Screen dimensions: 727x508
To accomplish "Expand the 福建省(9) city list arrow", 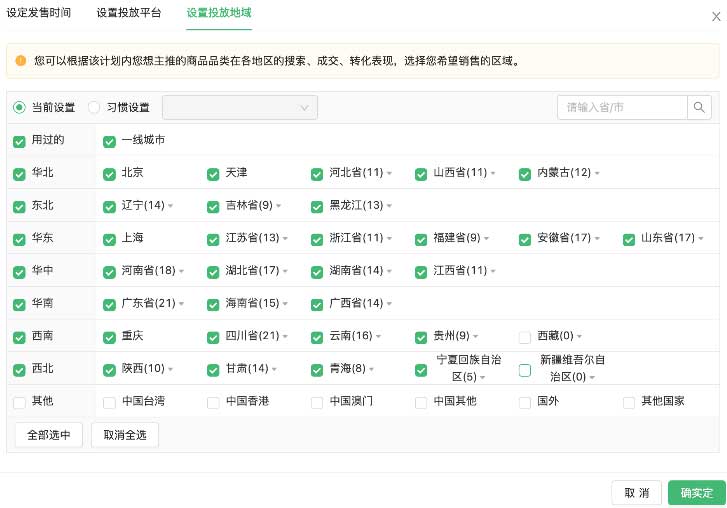I will click(486, 239).
